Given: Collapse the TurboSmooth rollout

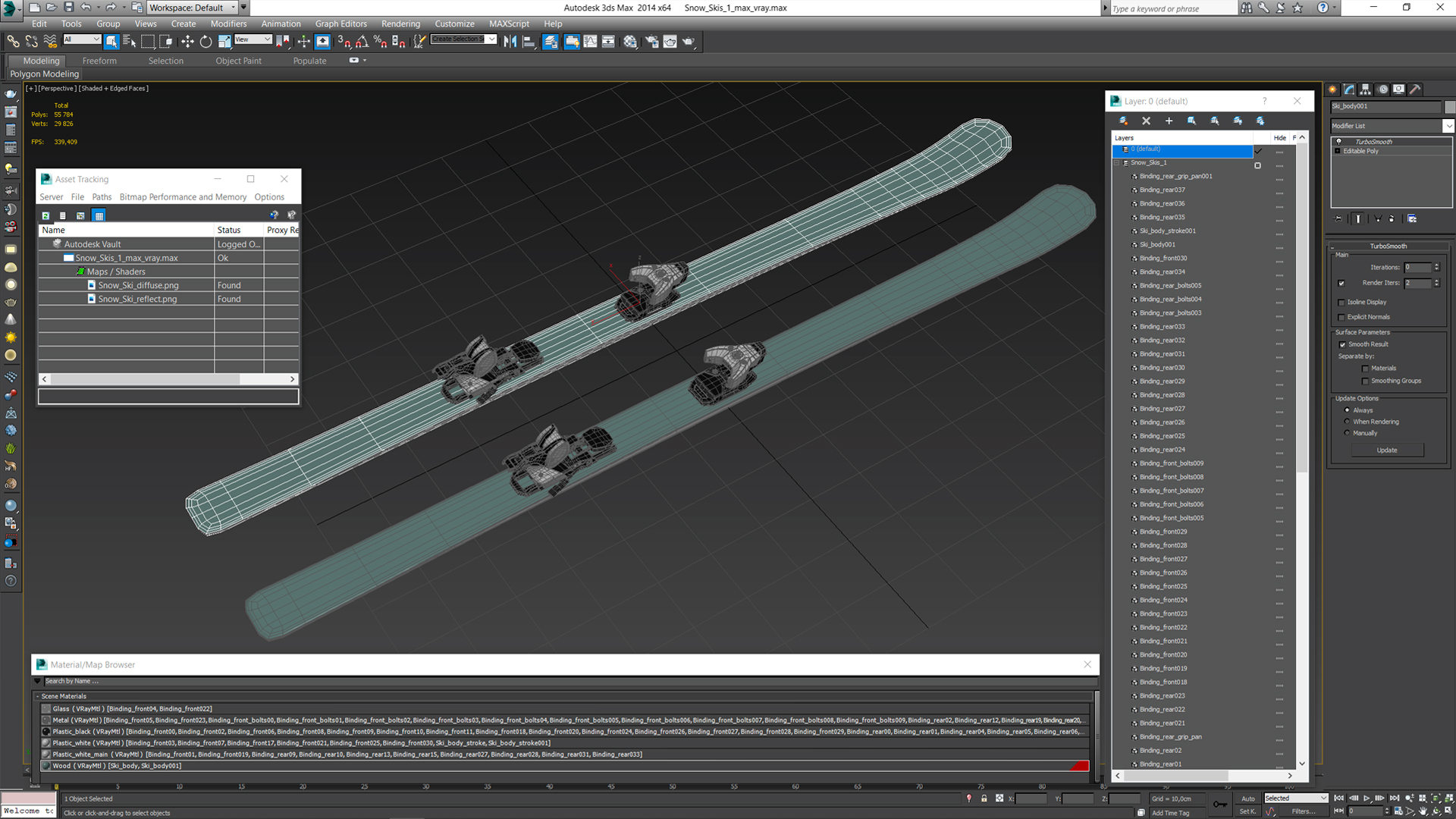Looking at the screenshot, I should click(1389, 246).
